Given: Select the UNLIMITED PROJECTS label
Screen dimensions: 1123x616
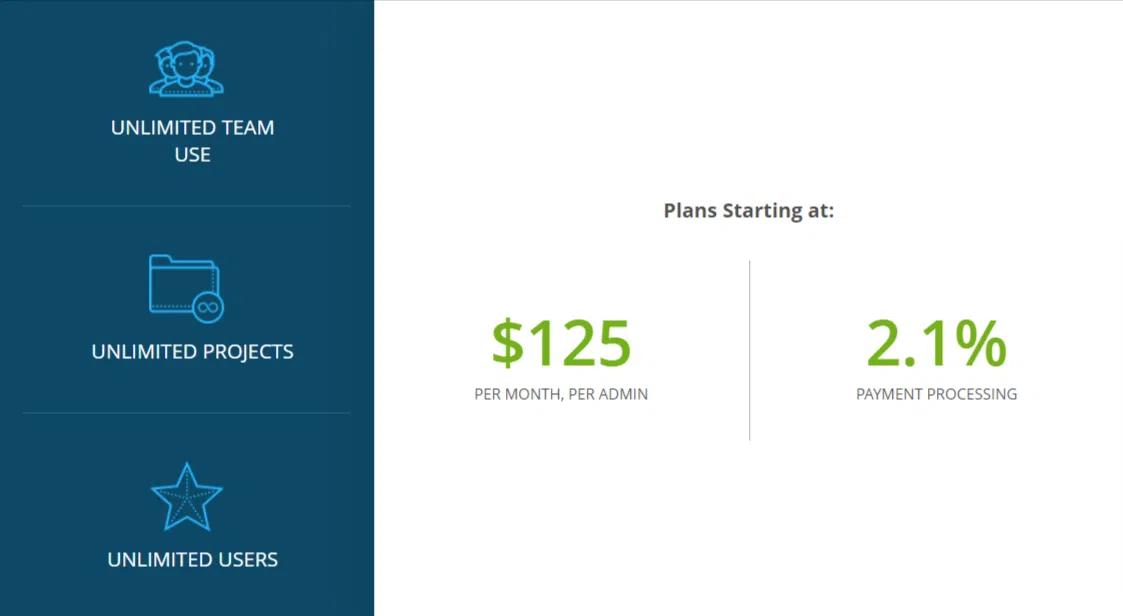Looking at the screenshot, I should (x=192, y=352).
